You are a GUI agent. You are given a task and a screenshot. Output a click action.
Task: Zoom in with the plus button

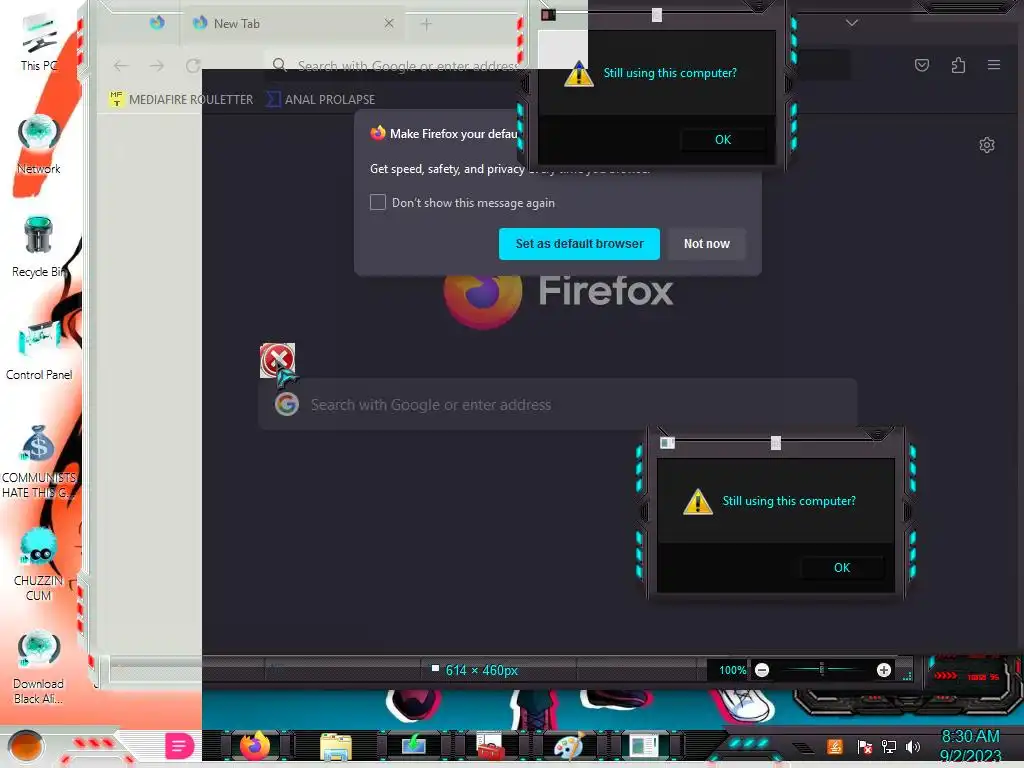(x=884, y=670)
